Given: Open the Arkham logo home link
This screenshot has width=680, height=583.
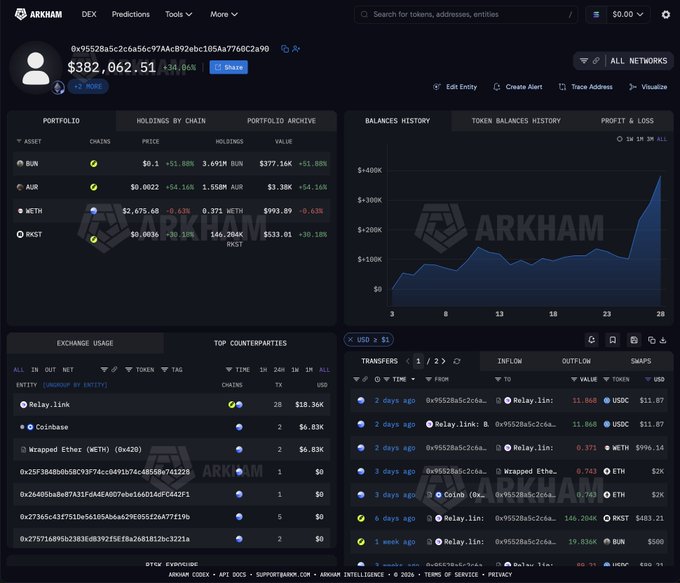Looking at the screenshot, I should click(38, 14).
